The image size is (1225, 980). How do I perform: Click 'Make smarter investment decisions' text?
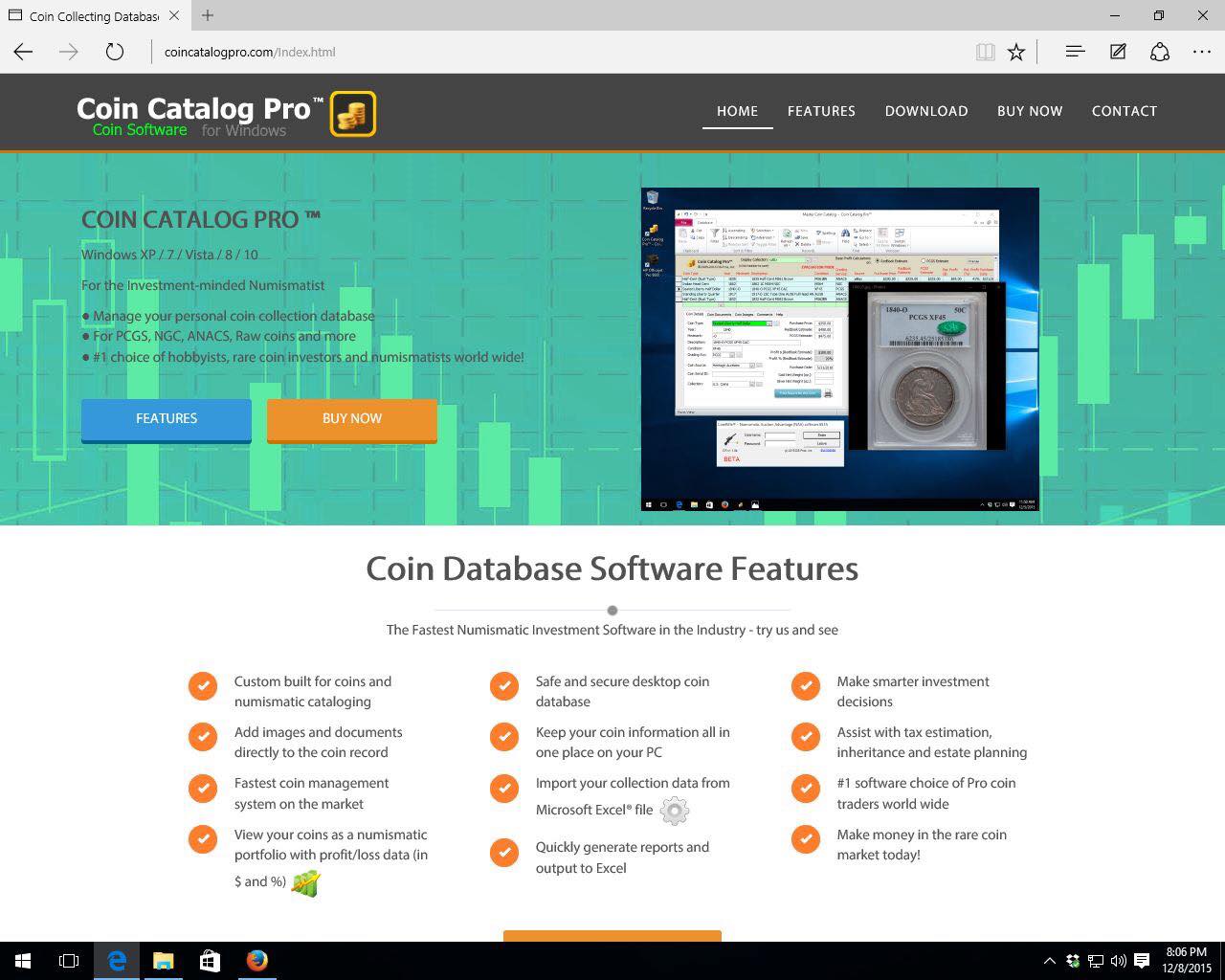pos(913,691)
